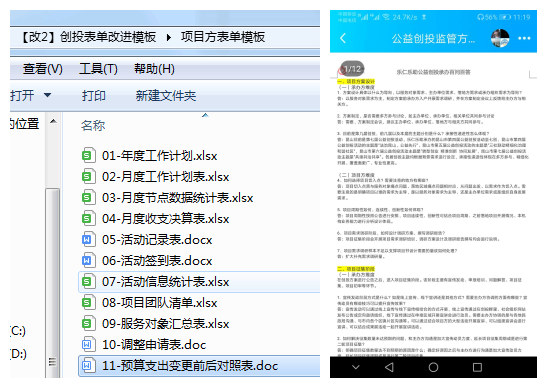Click the scroll up arrow of navigation pane
The height and width of the screenshot is (388, 547).
point(53,121)
